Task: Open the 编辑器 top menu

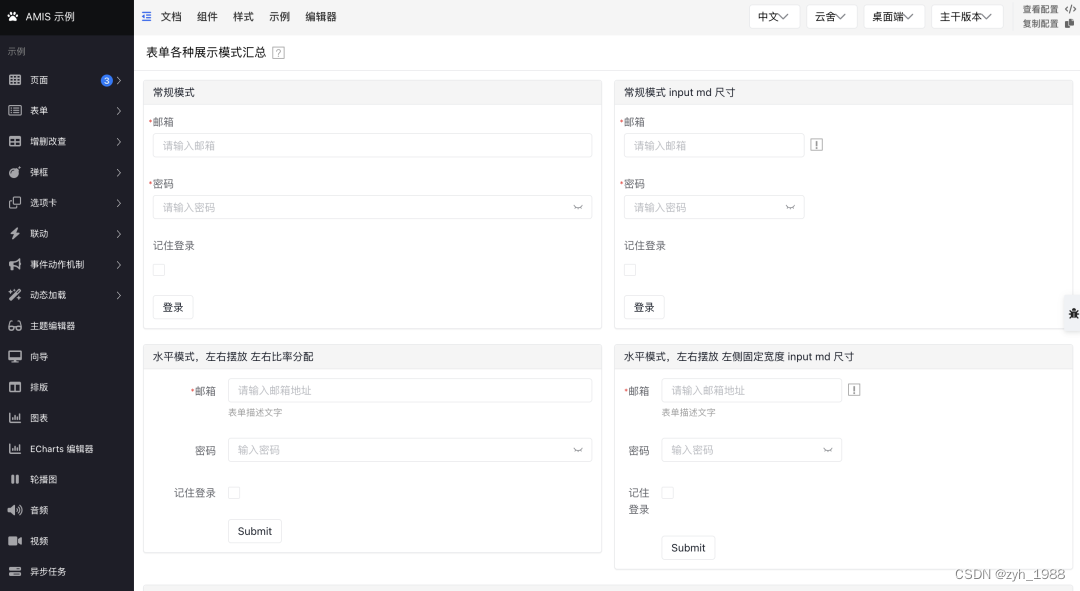Action: point(321,17)
